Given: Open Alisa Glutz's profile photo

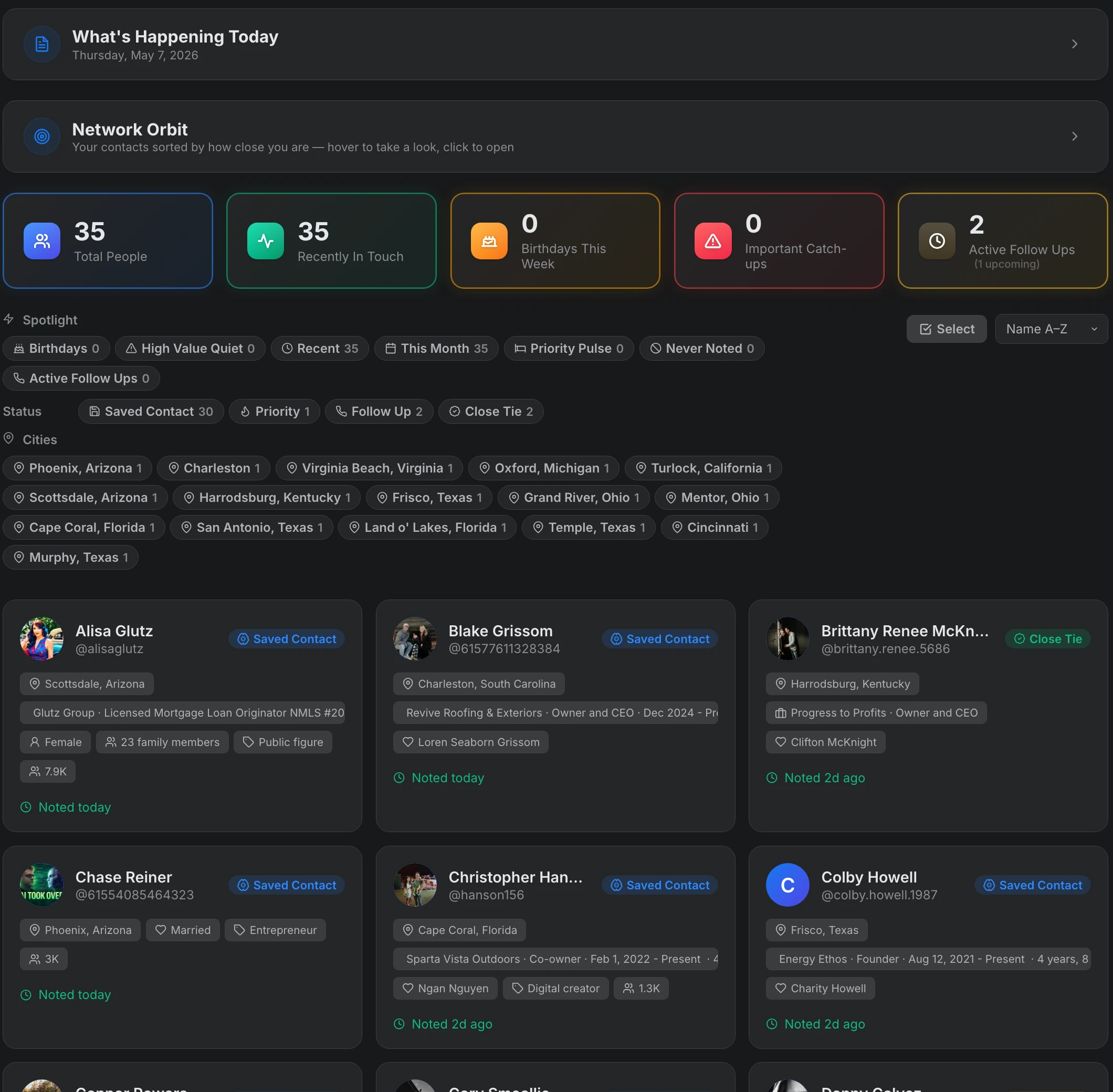Looking at the screenshot, I should (x=42, y=638).
